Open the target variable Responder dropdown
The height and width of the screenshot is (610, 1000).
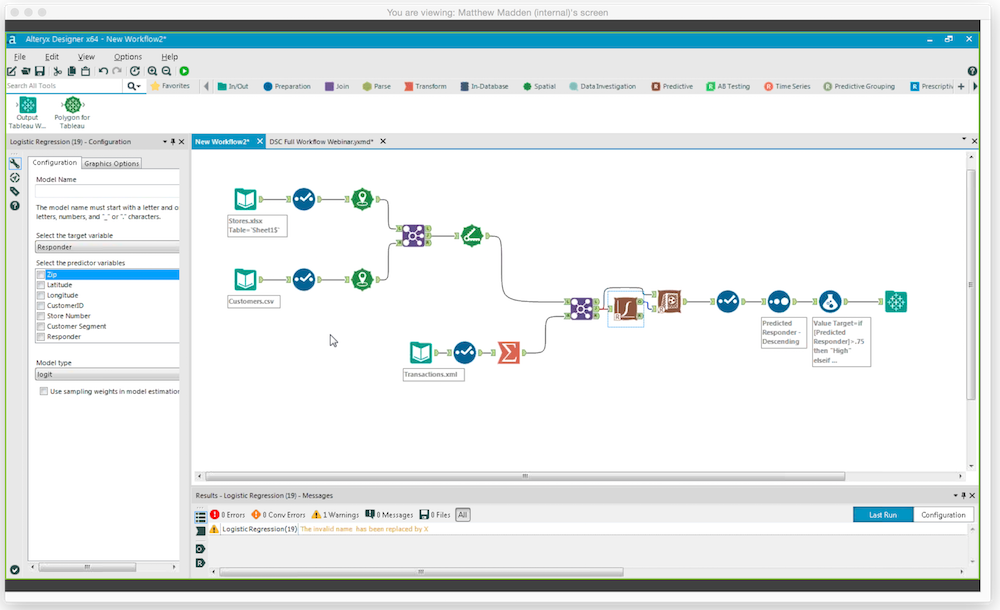tap(107, 247)
